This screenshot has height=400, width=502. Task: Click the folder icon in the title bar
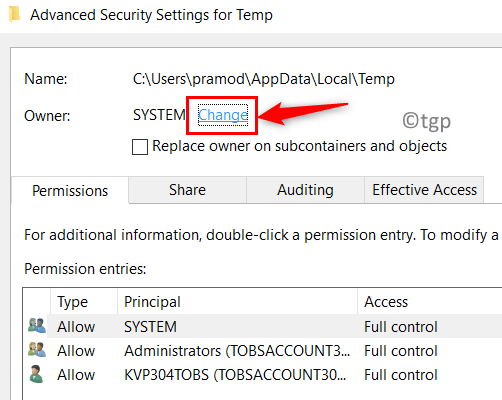click(14, 15)
